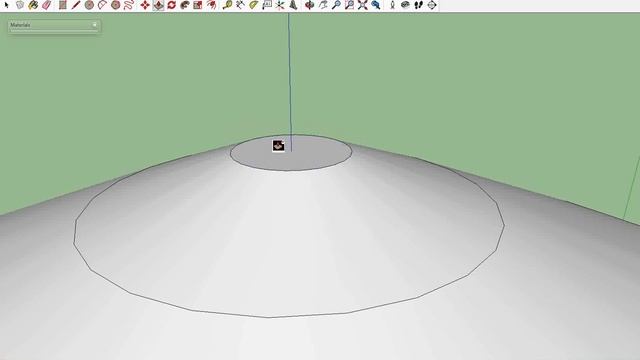The image size is (640, 360).
Task: Click the Make Component tool
Action: click(x=20, y=5)
